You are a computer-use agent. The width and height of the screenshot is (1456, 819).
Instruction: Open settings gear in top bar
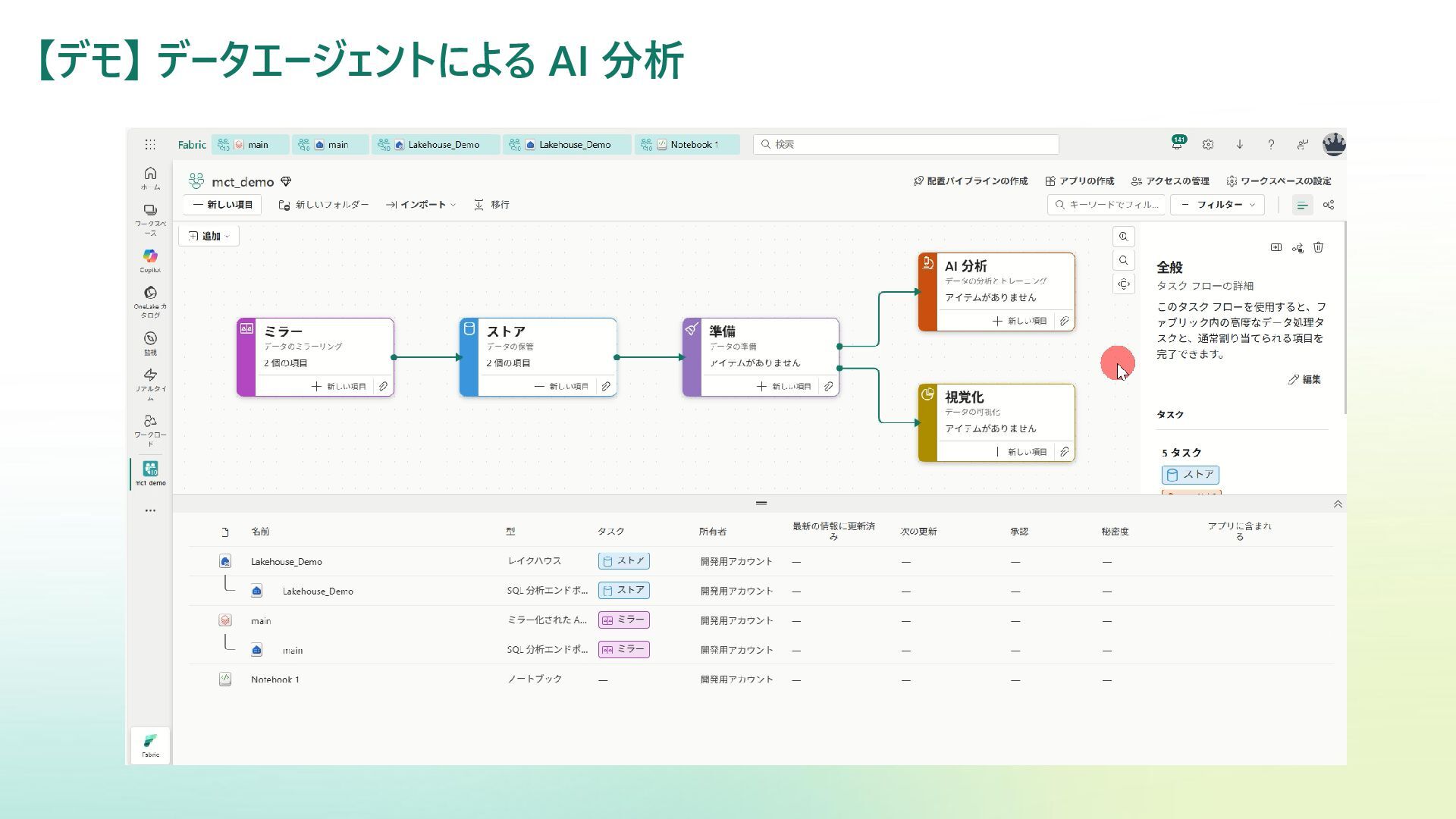1208,144
